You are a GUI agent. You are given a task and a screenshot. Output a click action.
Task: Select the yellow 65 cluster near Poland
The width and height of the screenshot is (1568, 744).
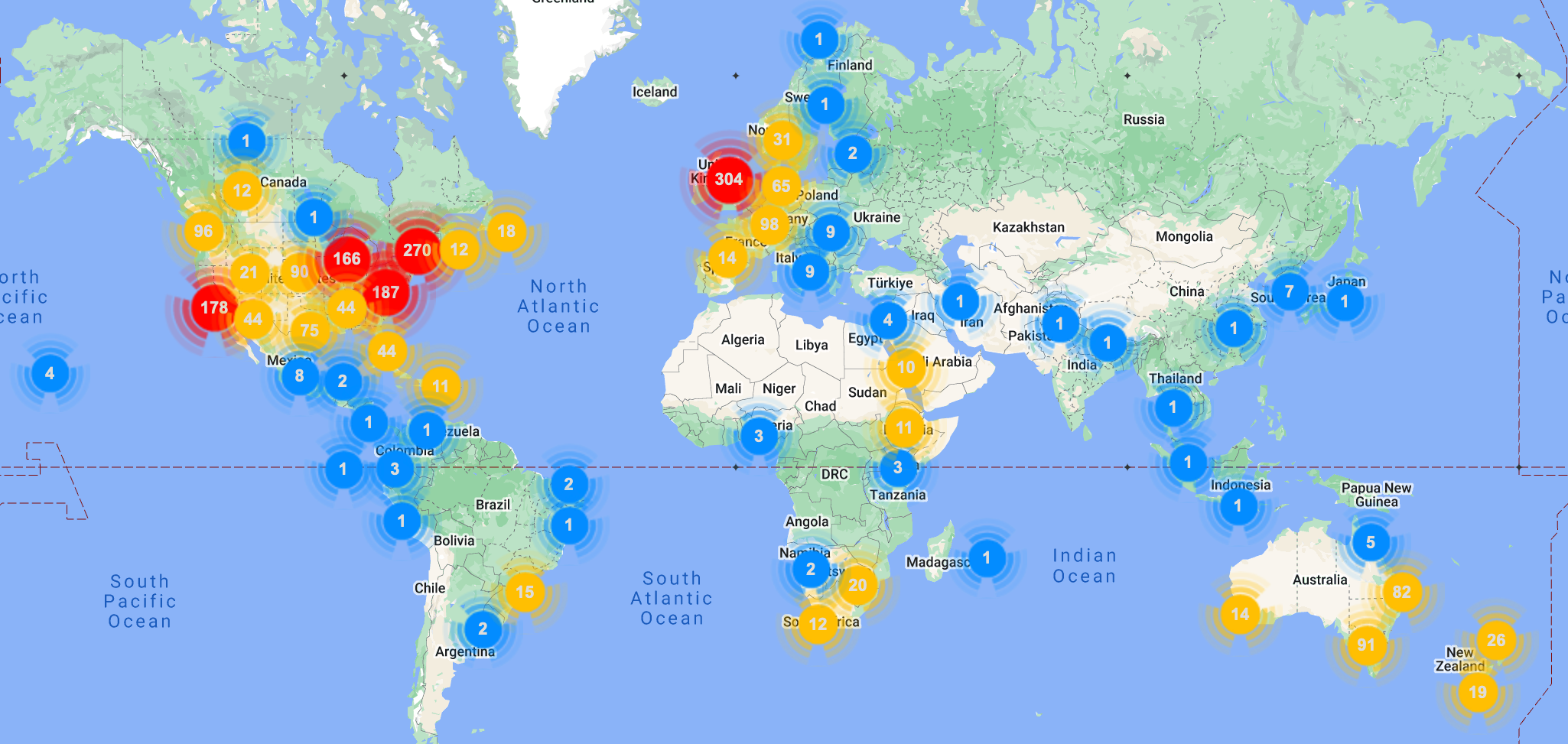[781, 186]
